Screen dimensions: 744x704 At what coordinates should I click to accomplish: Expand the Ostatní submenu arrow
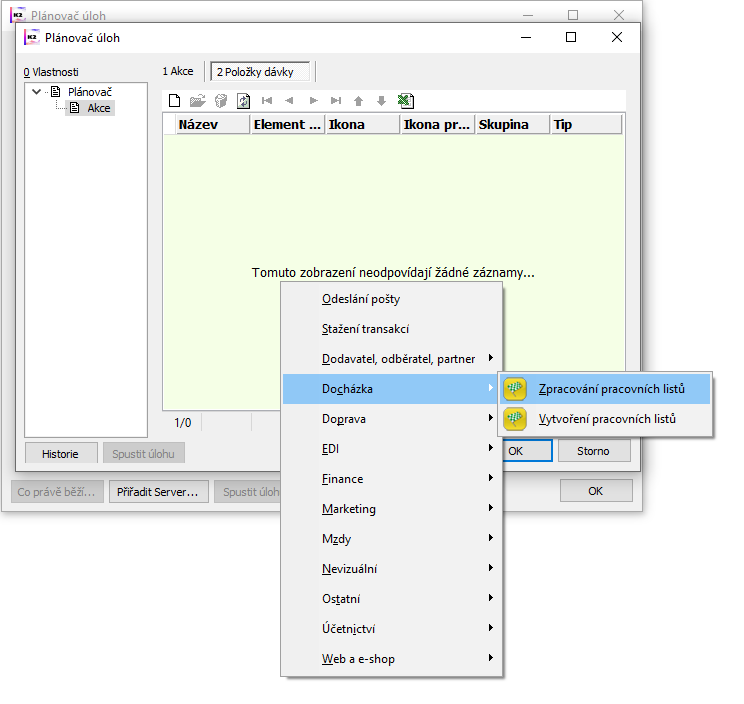(x=491, y=598)
